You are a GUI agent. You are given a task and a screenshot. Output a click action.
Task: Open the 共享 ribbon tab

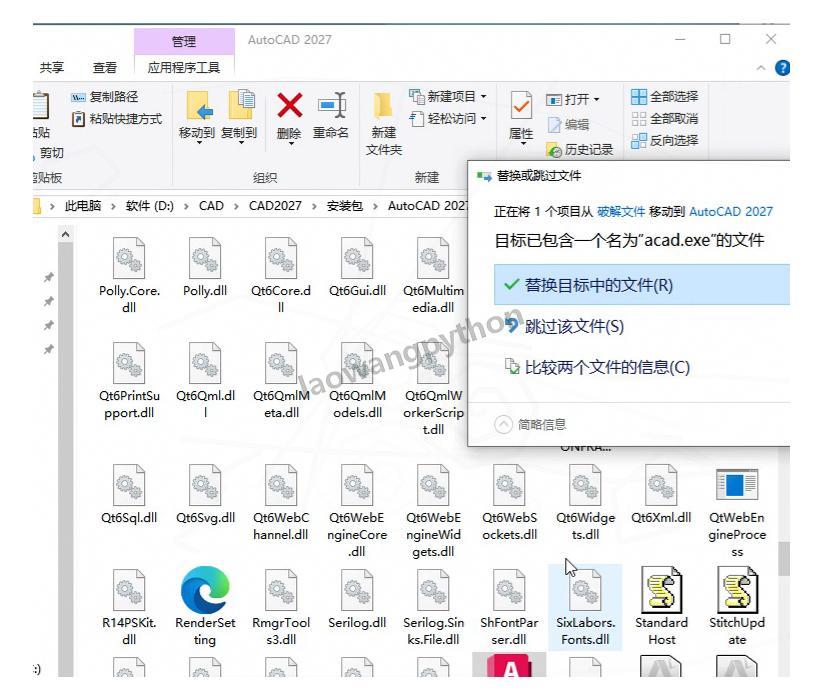point(52,68)
